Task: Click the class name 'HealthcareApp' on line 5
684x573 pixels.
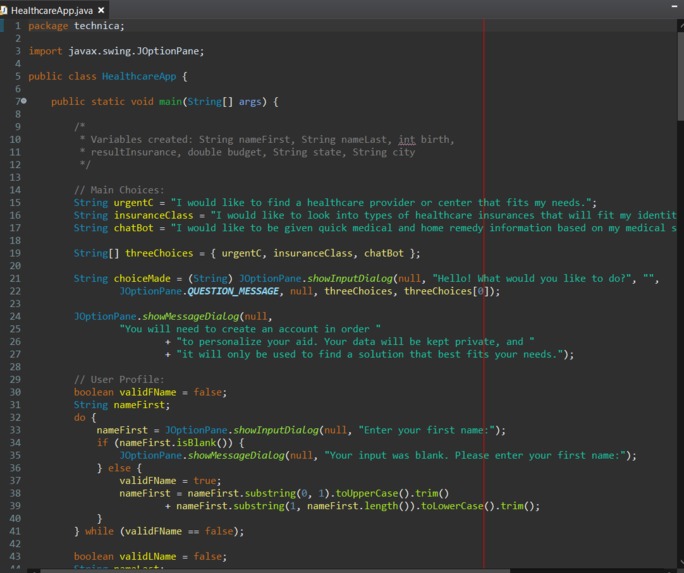Action: (x=139, y=76)
